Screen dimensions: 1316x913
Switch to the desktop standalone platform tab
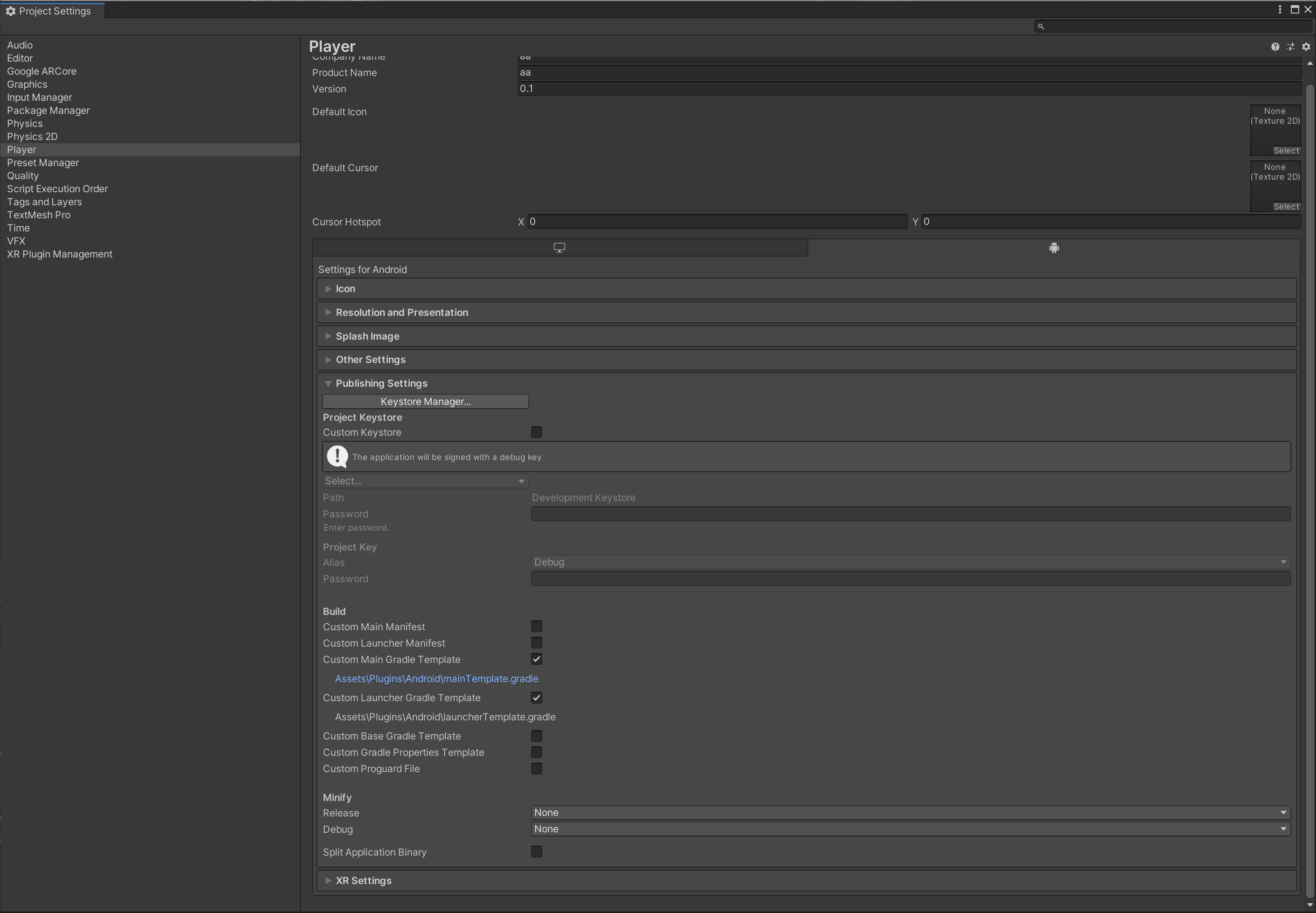pyautogui.click(x=559, y=248)
